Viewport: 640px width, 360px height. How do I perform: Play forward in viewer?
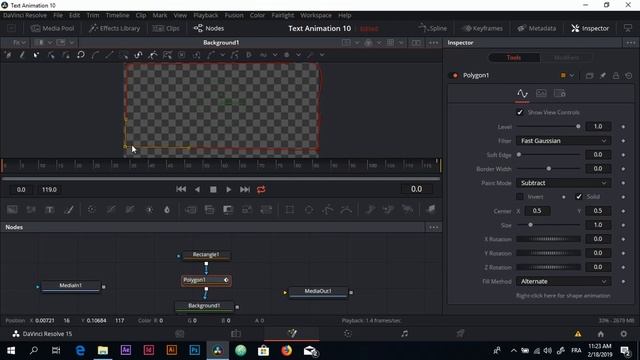coord(229,189)
